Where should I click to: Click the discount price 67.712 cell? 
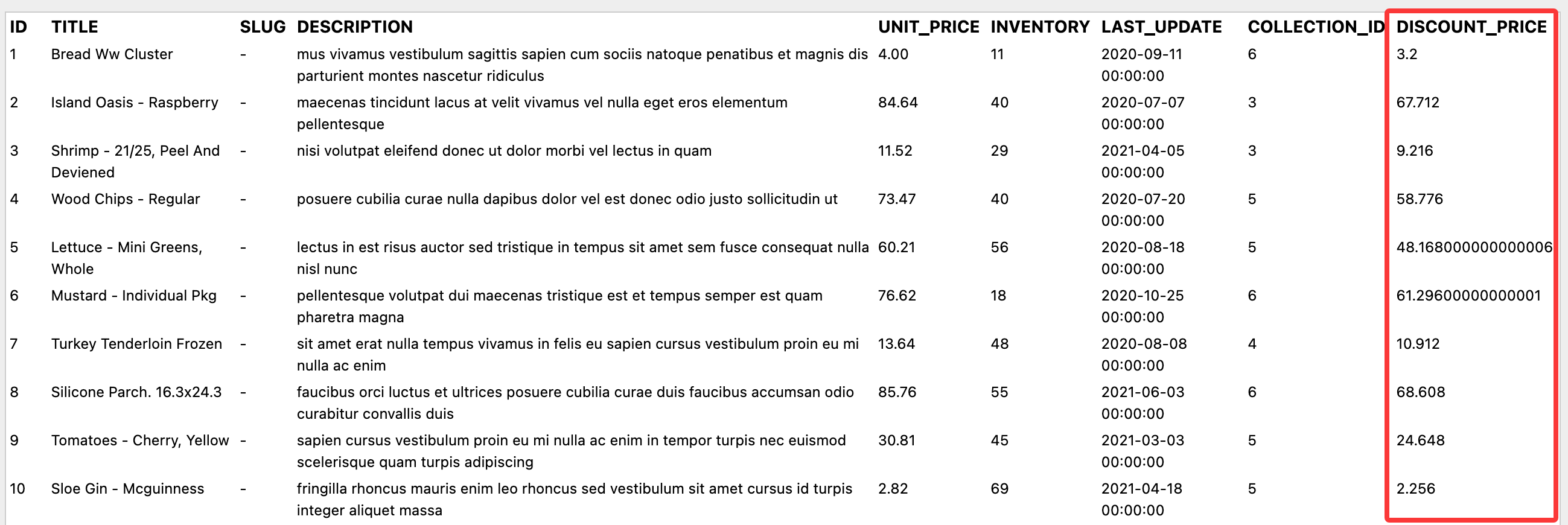point(1417,102)
